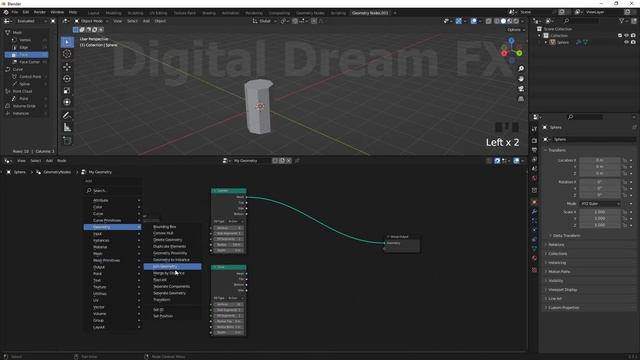640x360 pixels.
Task: Switch to the Shading workspace tab
Action: click(209, 13)
